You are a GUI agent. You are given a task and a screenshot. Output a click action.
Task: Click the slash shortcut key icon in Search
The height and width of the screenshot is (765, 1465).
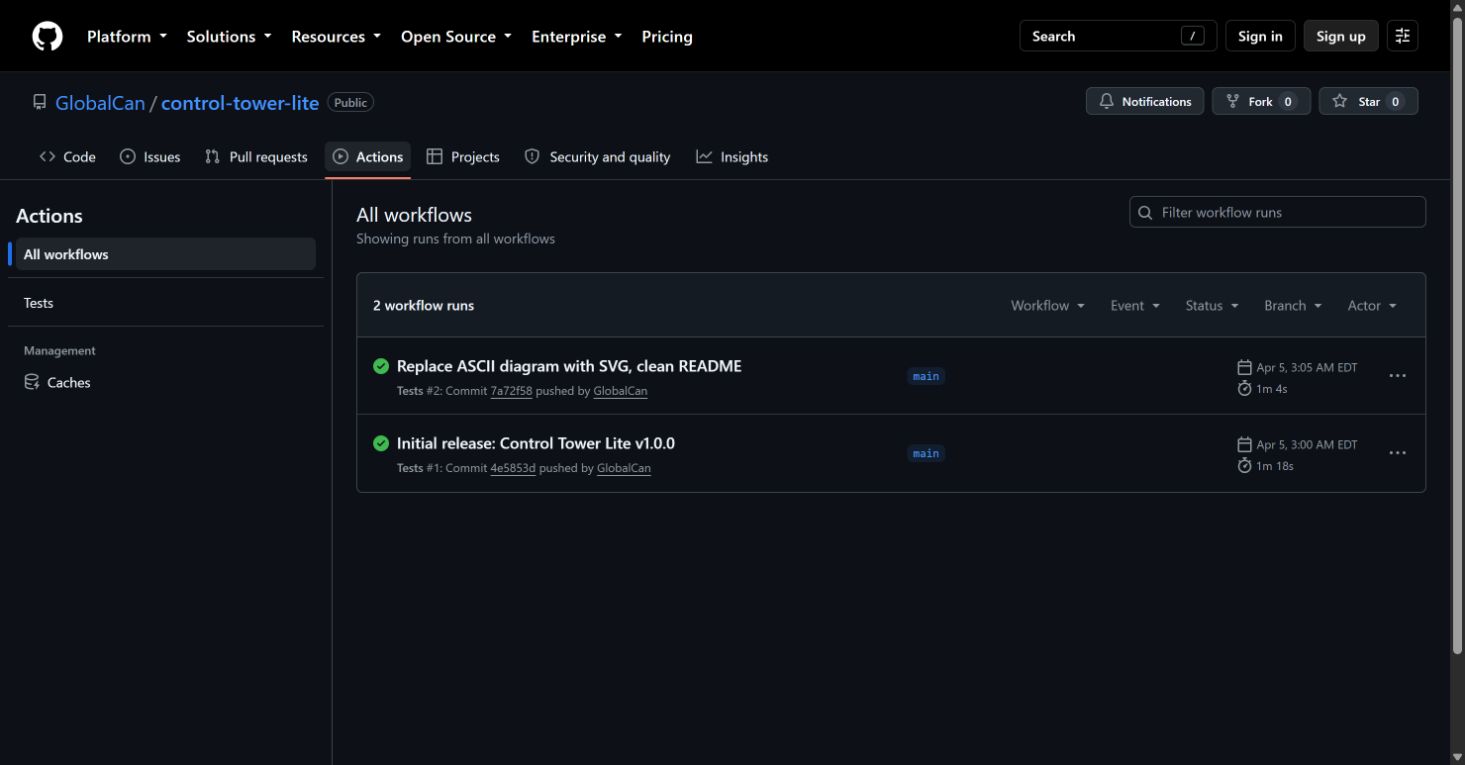point(1192,36)
